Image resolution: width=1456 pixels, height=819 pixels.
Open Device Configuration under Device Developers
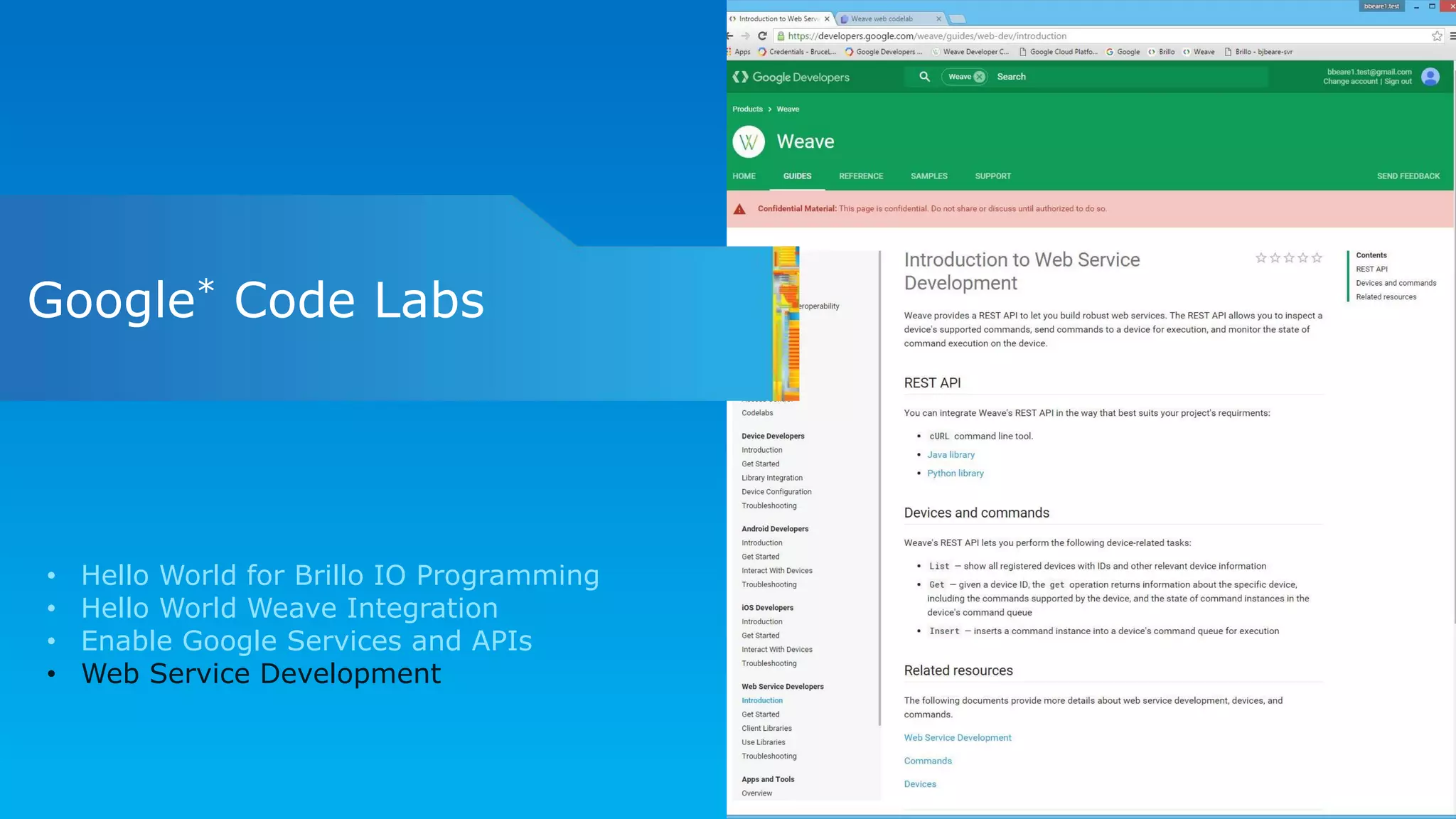(776, 492)
